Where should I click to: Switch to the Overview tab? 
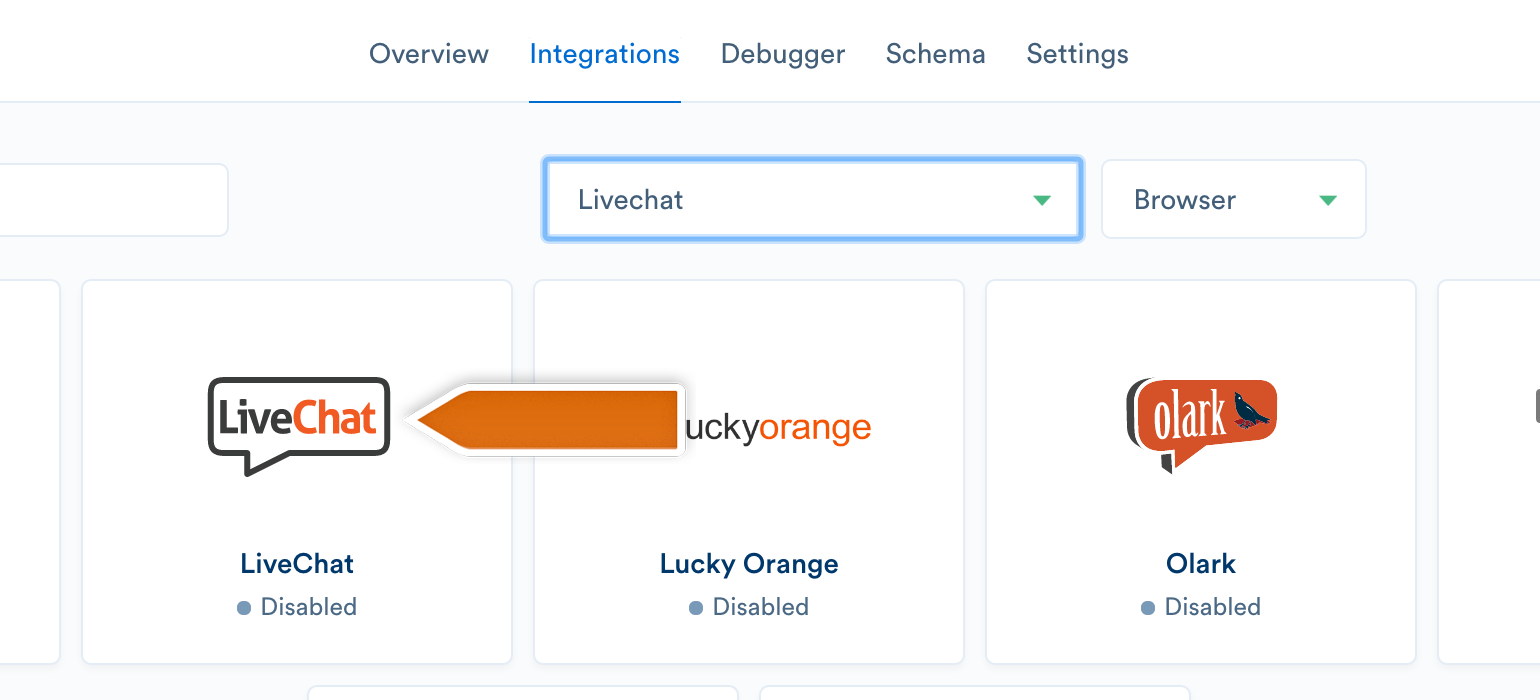[429, 53]
